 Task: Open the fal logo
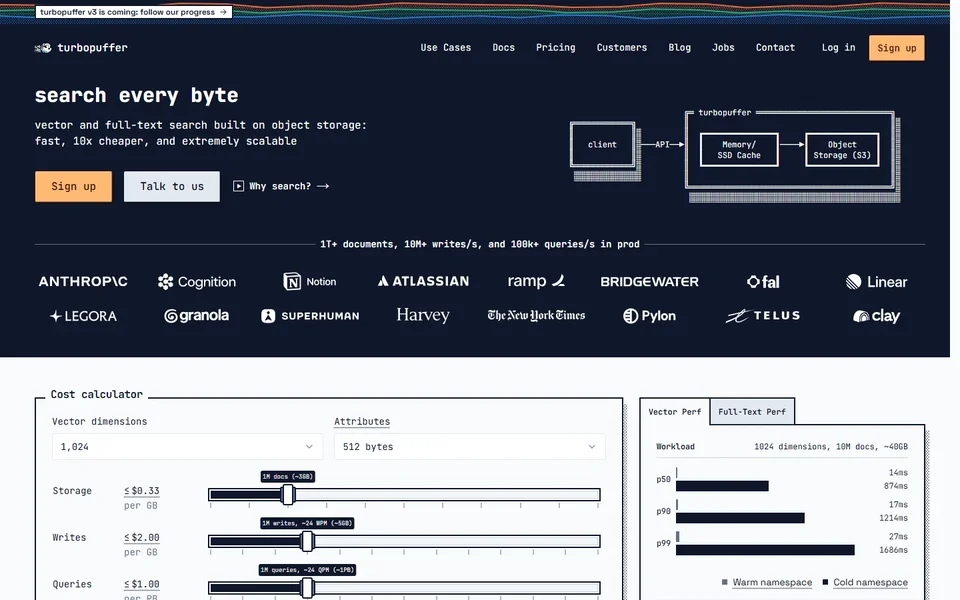[763, 282]
